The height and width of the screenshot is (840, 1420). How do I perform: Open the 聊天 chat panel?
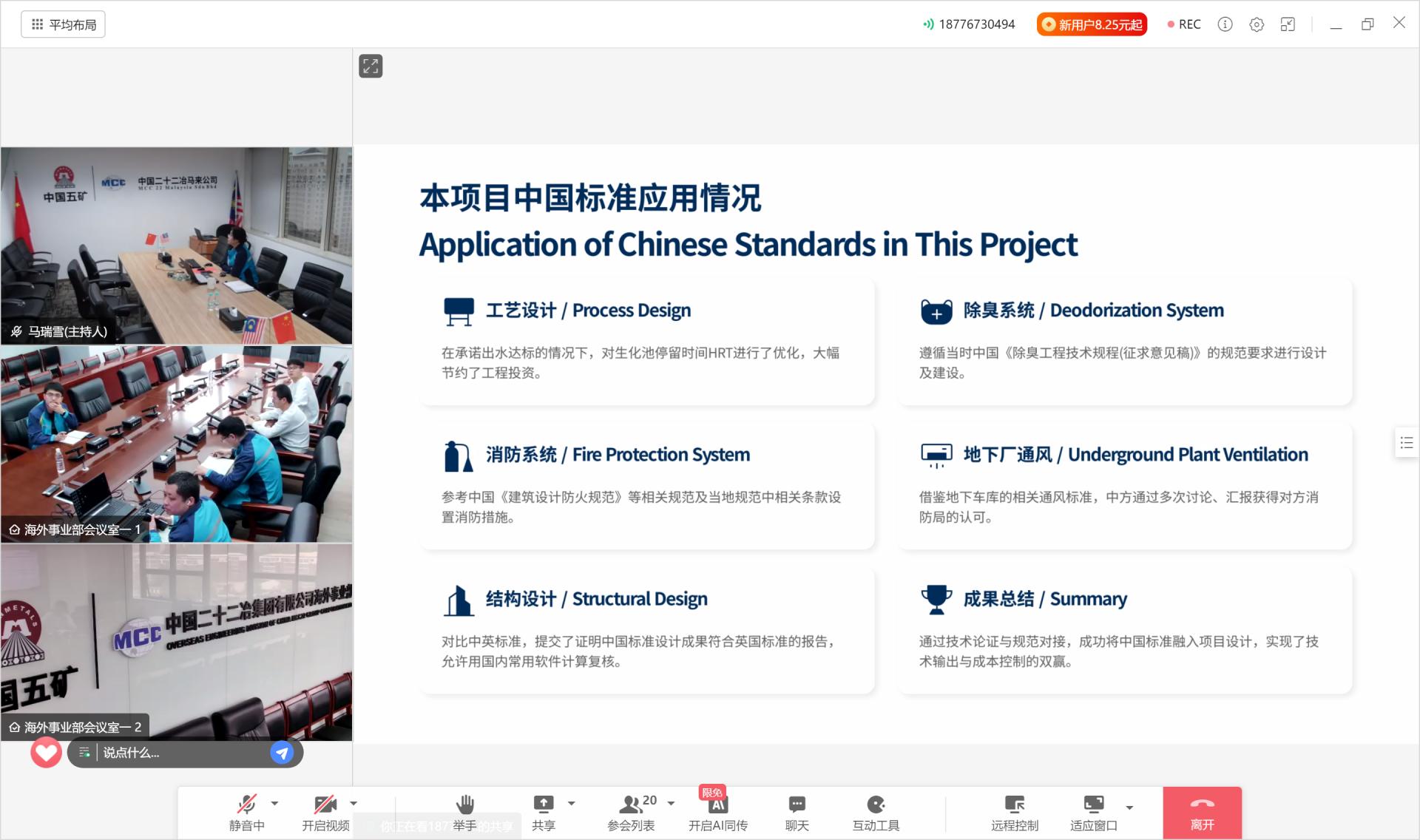coord(797,811)
